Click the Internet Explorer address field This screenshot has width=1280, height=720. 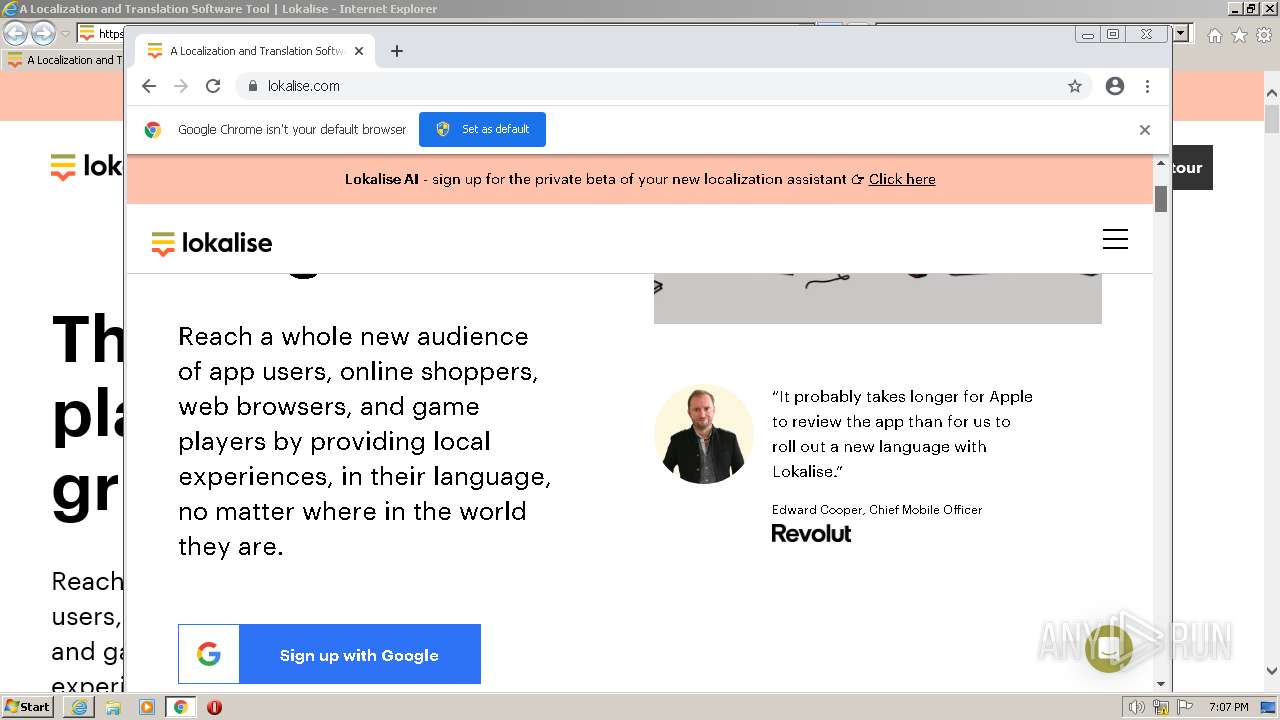pos(100,33)
